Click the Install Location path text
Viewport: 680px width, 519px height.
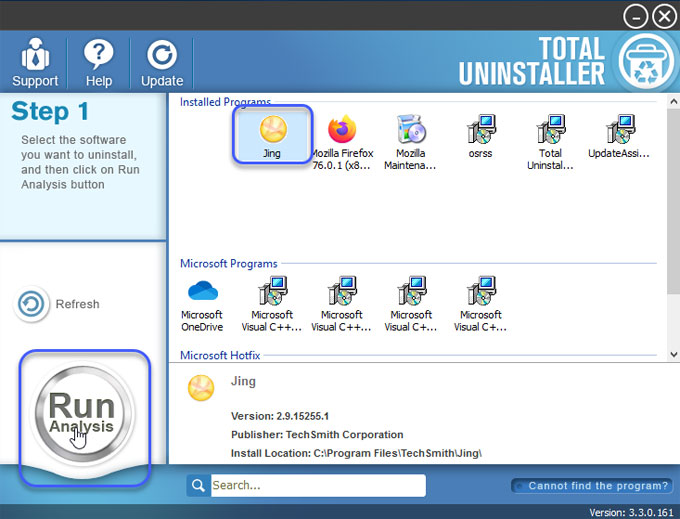coord(356,454)
